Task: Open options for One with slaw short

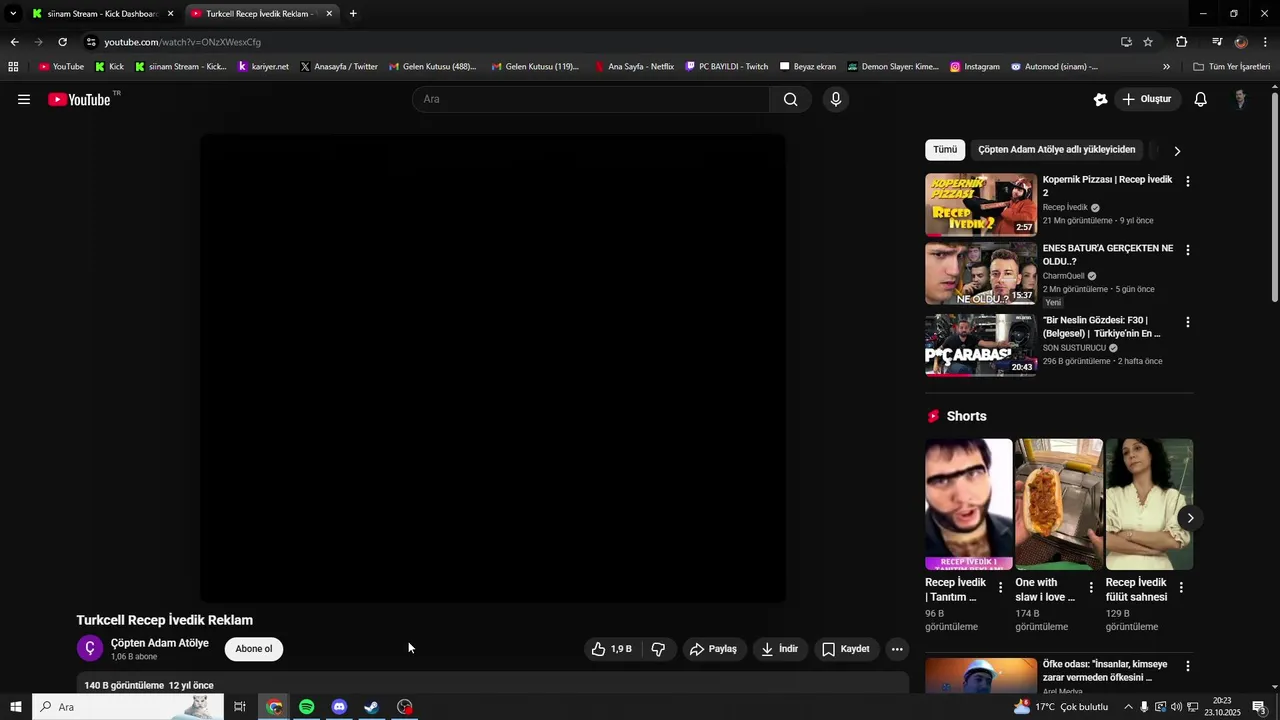Action: pyautogui.click(x=1091, y=587)
